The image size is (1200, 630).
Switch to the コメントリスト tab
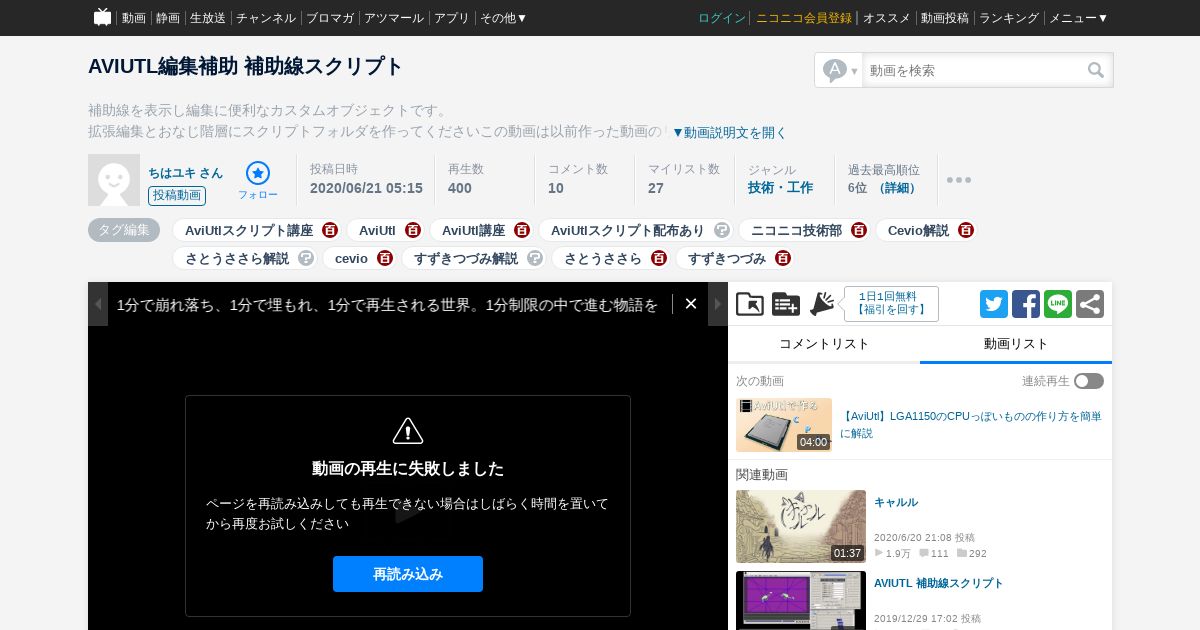pyautogui.click(x=824, y=344)
